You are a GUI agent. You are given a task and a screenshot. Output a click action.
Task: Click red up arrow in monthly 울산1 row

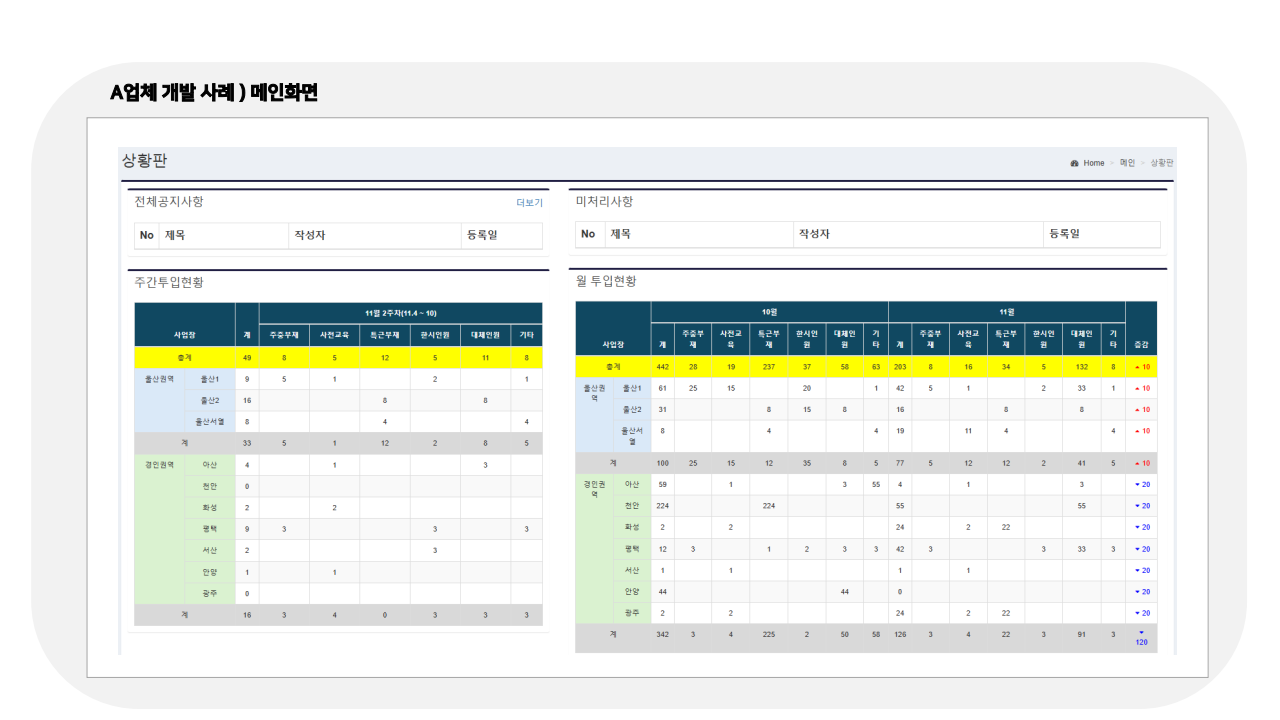(1136, 388)
